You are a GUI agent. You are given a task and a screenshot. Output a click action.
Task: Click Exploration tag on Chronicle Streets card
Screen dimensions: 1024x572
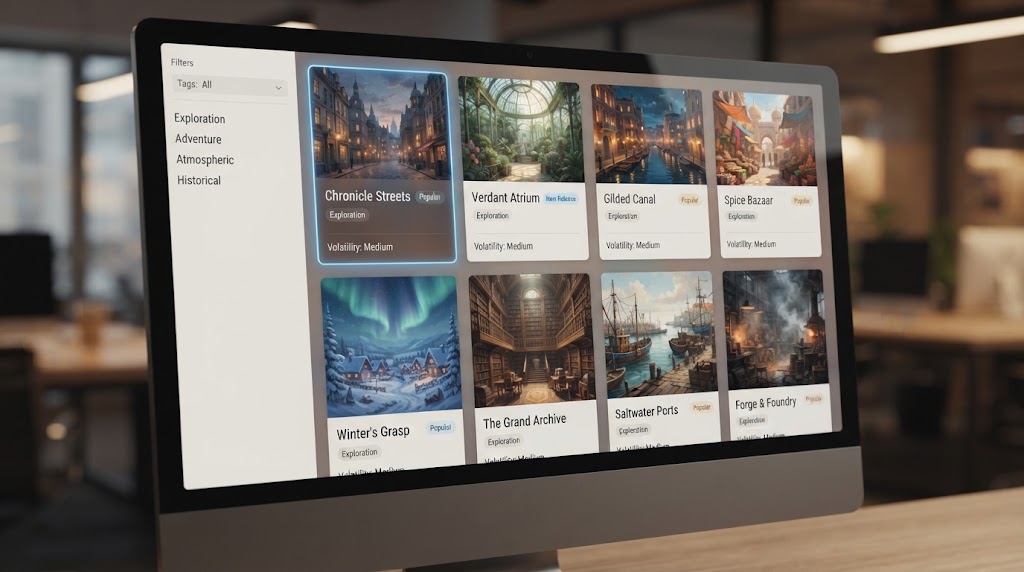(347, 215)
